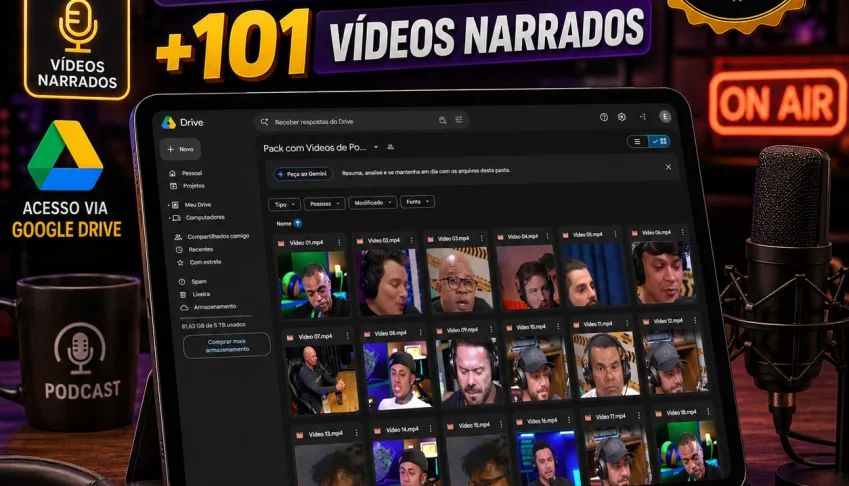849x486 pixels.
Task: Click the 'Pack com Videos de Po...' folder title
Action: tap(315, 148)
